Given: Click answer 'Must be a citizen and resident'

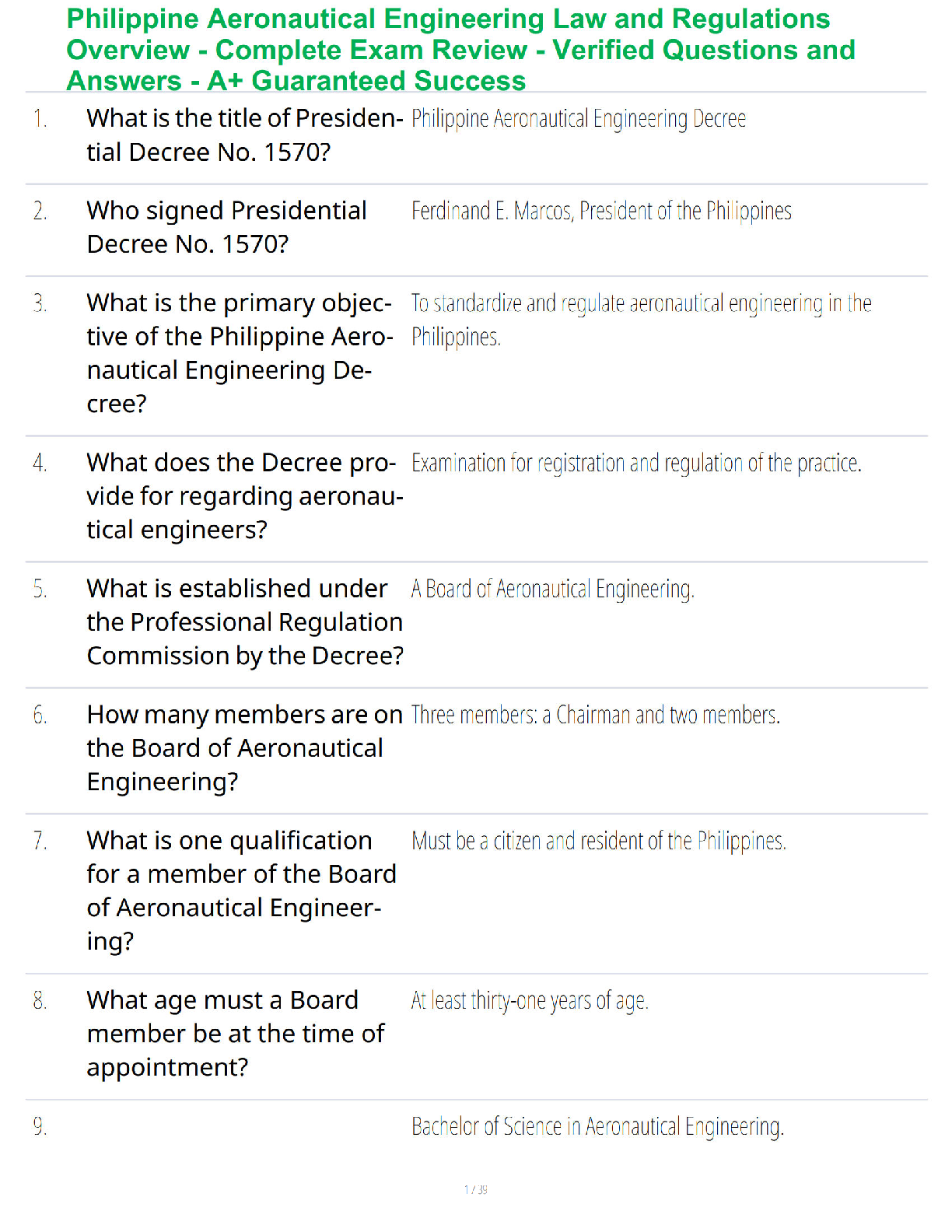Looking at the screenshot, I should point(599,842).
